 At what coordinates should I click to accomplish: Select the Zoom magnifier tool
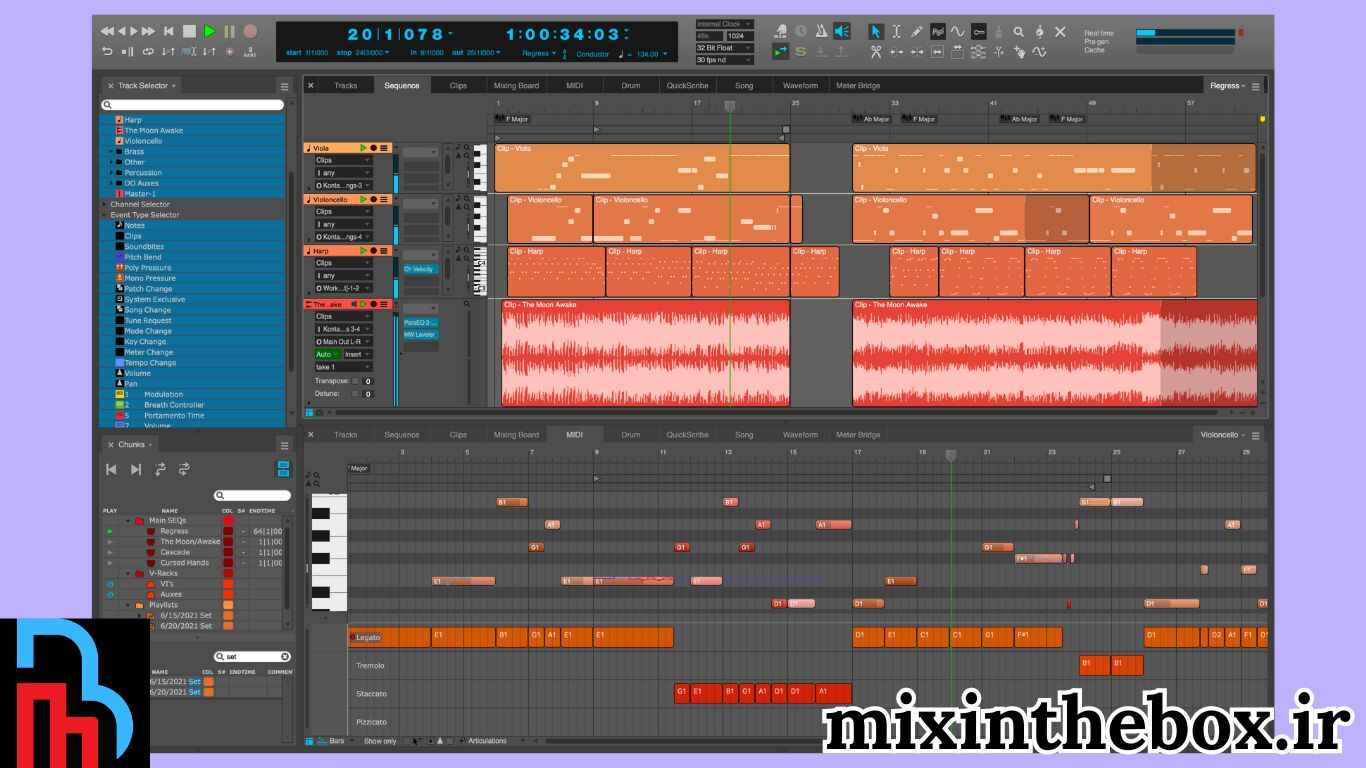[1019, 32]
